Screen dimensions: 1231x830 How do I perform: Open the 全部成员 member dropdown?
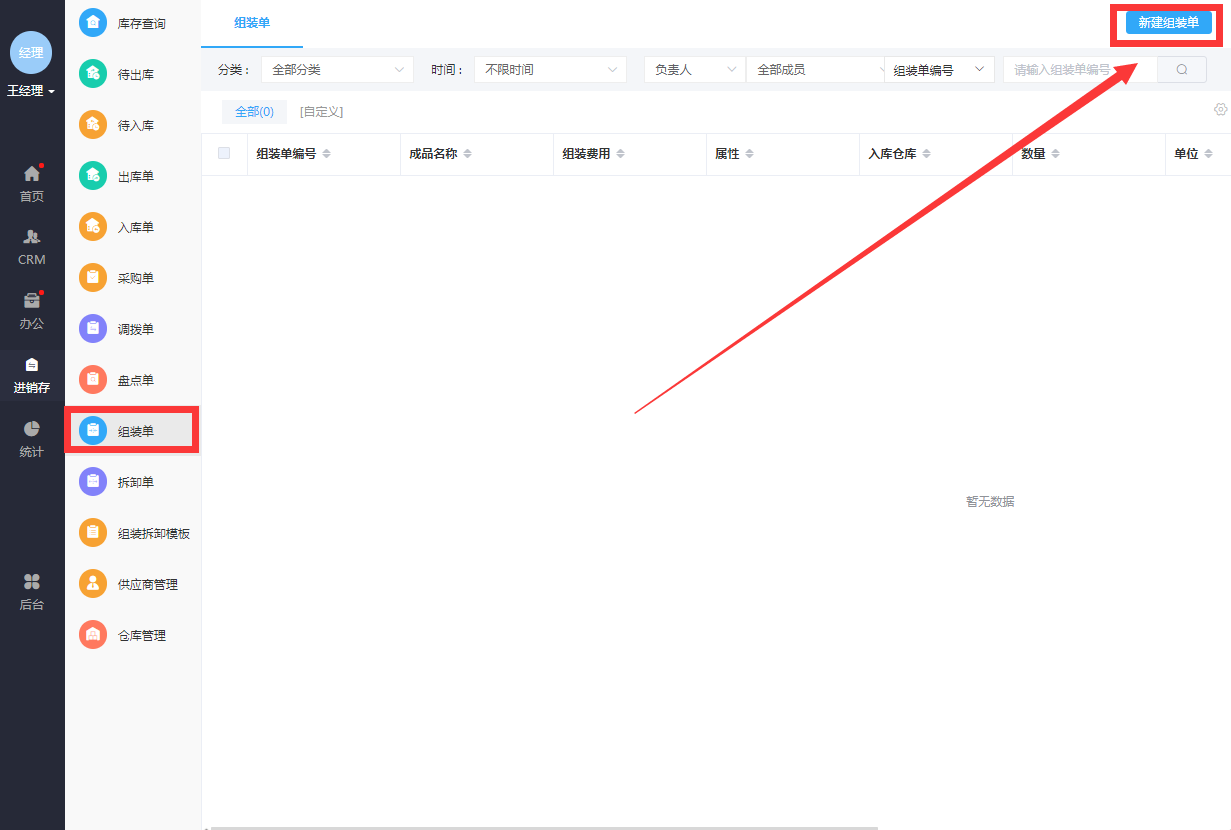coord(815,70)
